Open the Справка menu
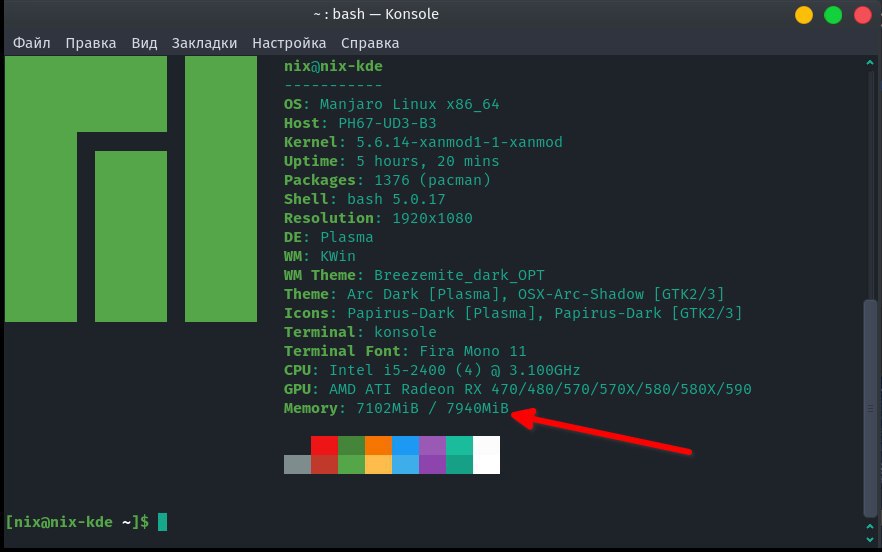882x552 pixels. coord(370,43)
